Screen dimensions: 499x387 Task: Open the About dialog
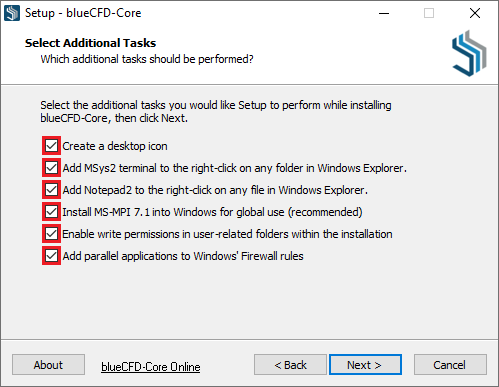(x=48, y=365)
